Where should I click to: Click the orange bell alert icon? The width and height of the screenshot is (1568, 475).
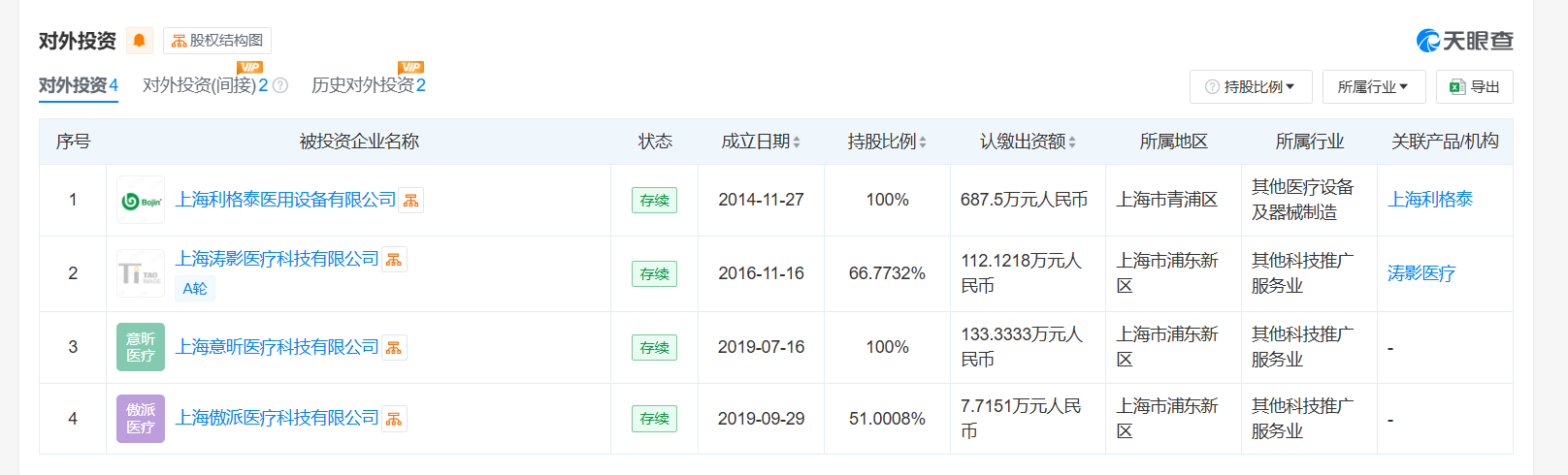[x=140, y=41]
